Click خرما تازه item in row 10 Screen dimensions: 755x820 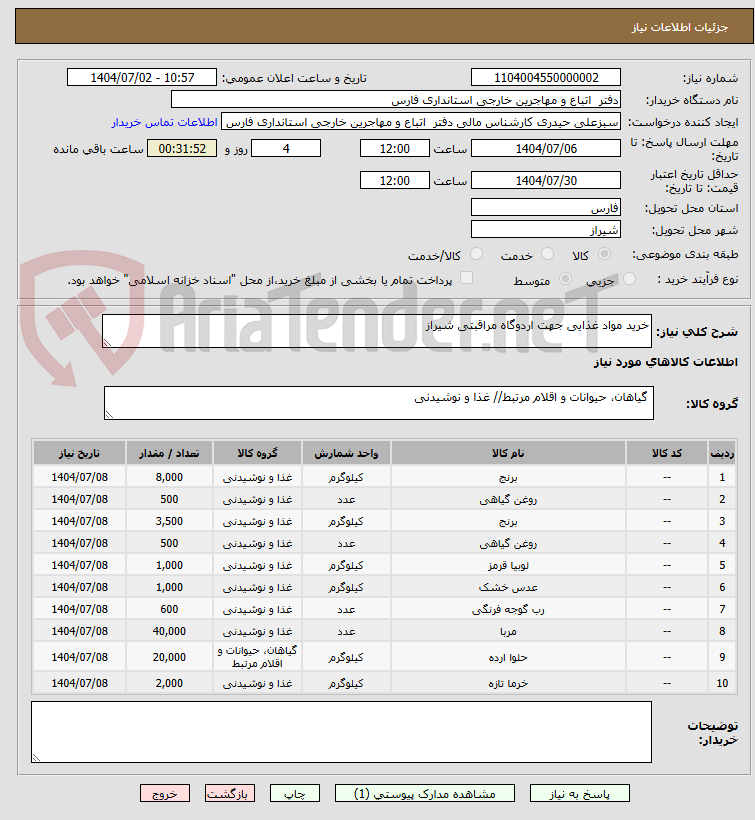coord(508,683)
